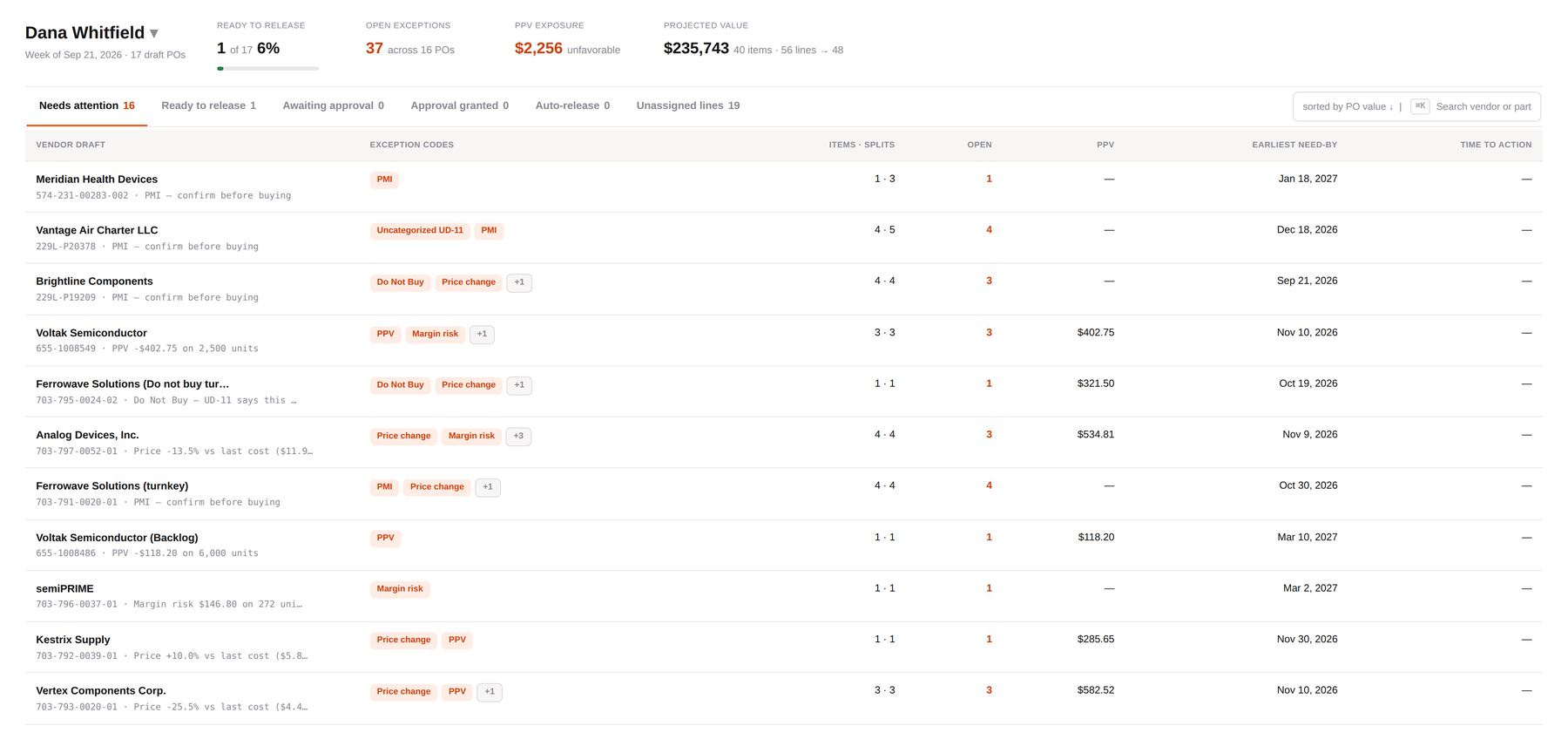Click the Exception Codes column header
Screen dimensions: 1568x753
(411, 145)
